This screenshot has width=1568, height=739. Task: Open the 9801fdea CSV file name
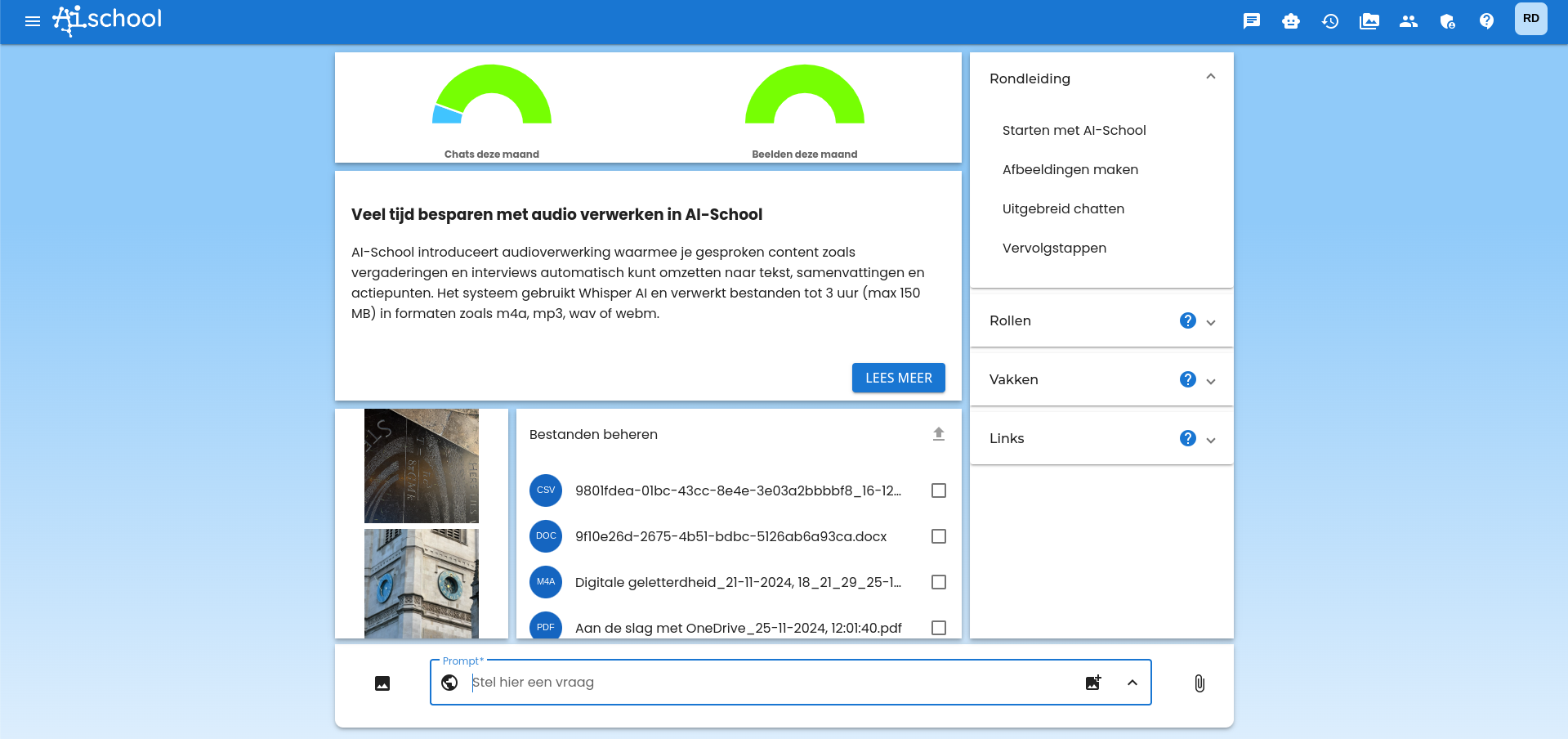tap(738, 490)
